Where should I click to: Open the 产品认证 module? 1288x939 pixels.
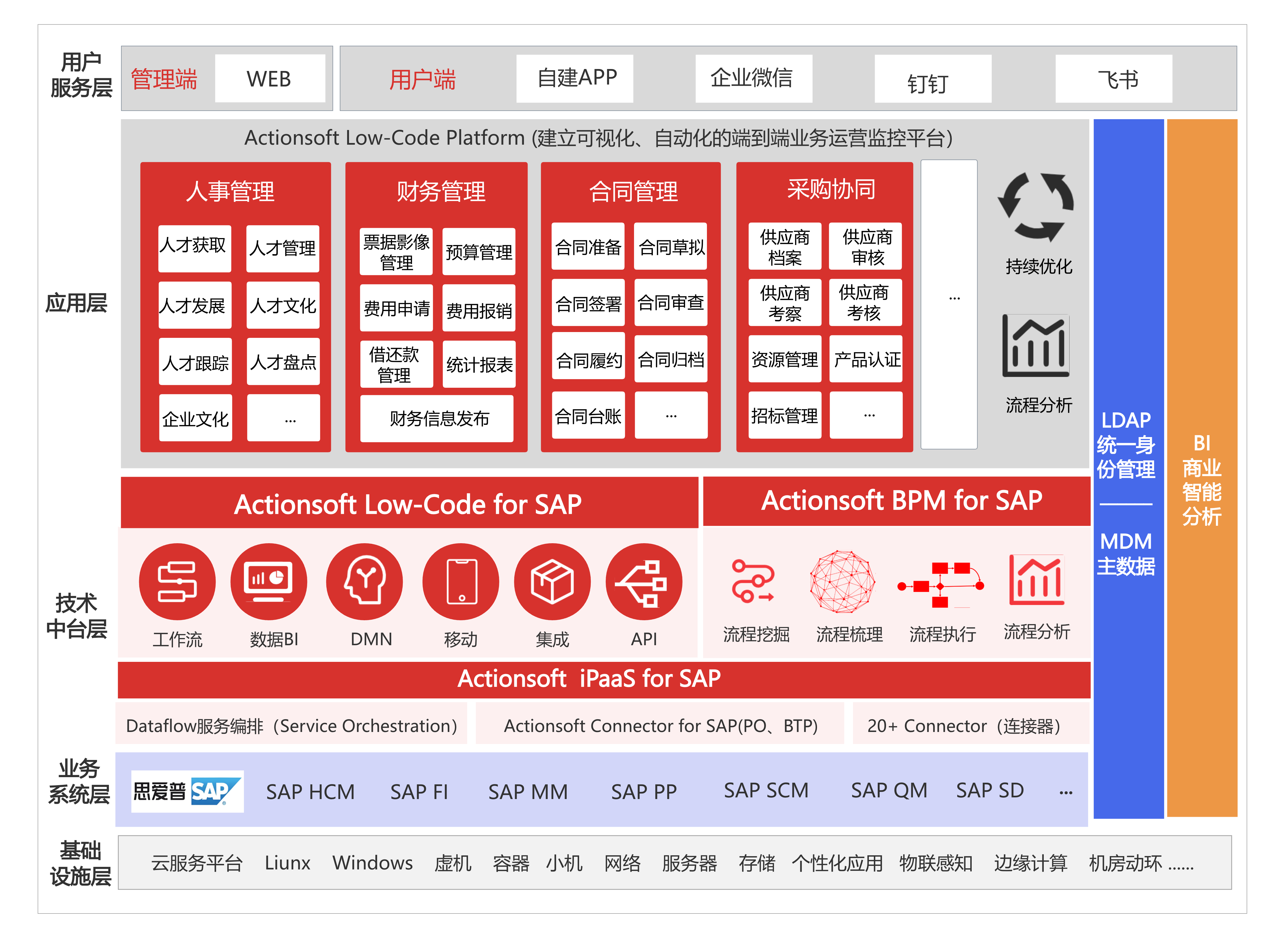pyautogui.click(x=866, y=359)
